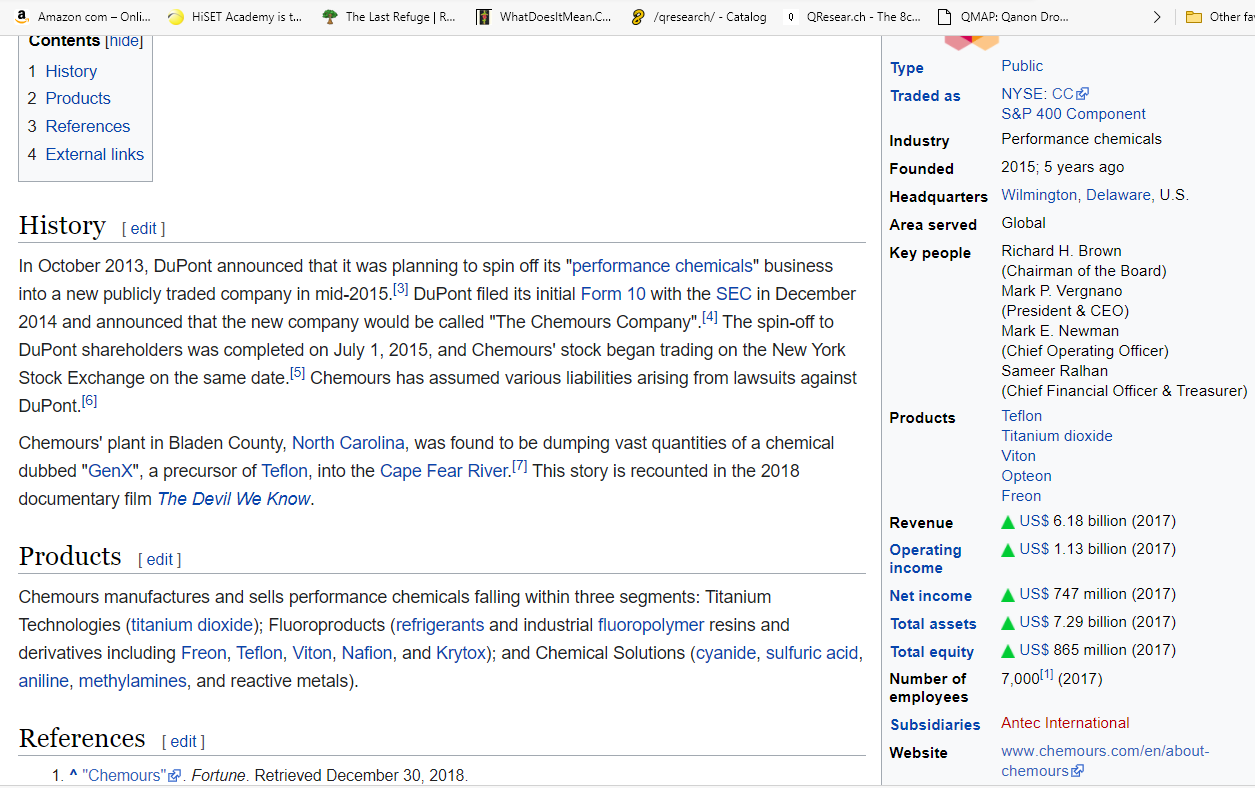Open the methylamines link

(133, 681)
